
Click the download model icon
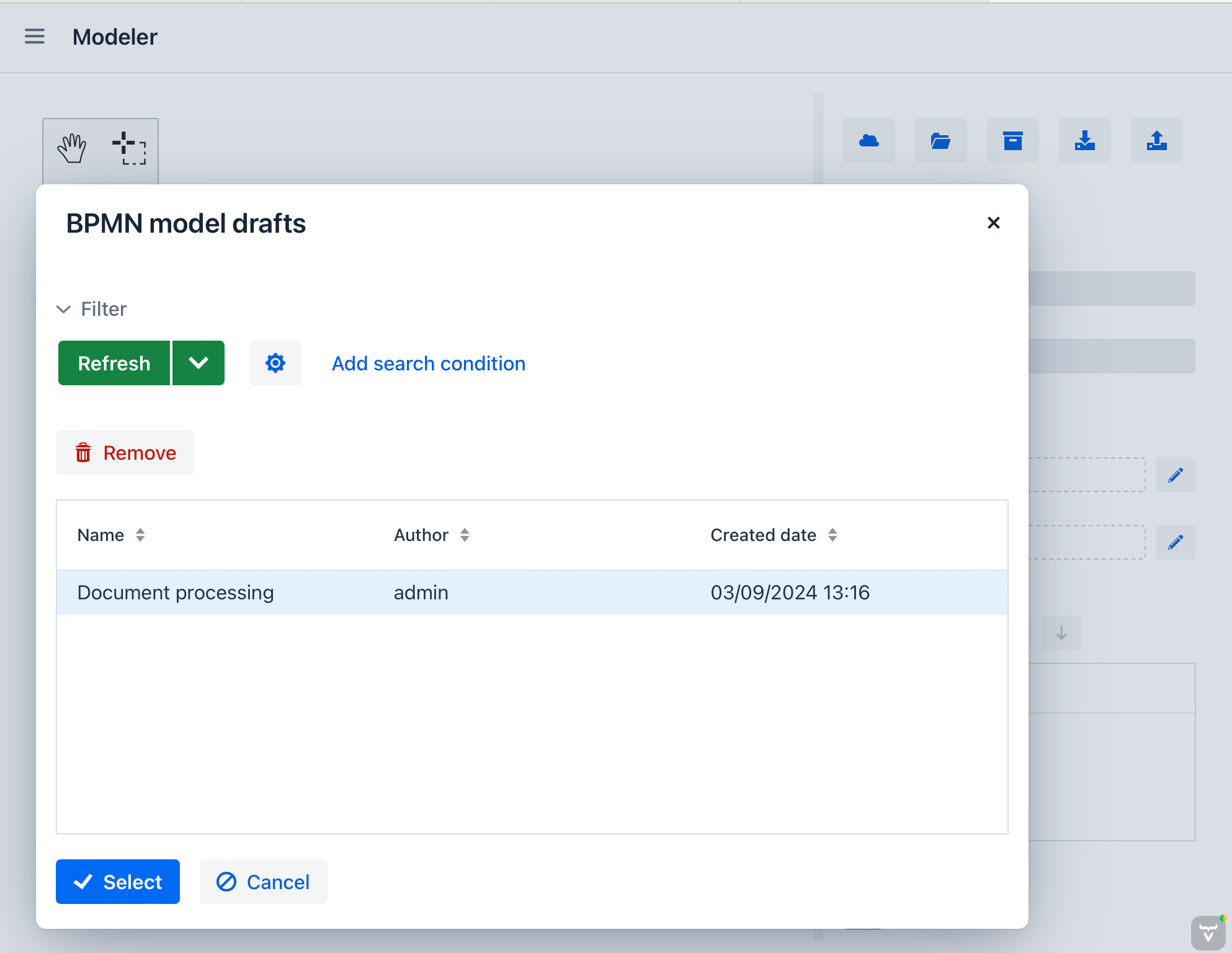pos(1084,141)
